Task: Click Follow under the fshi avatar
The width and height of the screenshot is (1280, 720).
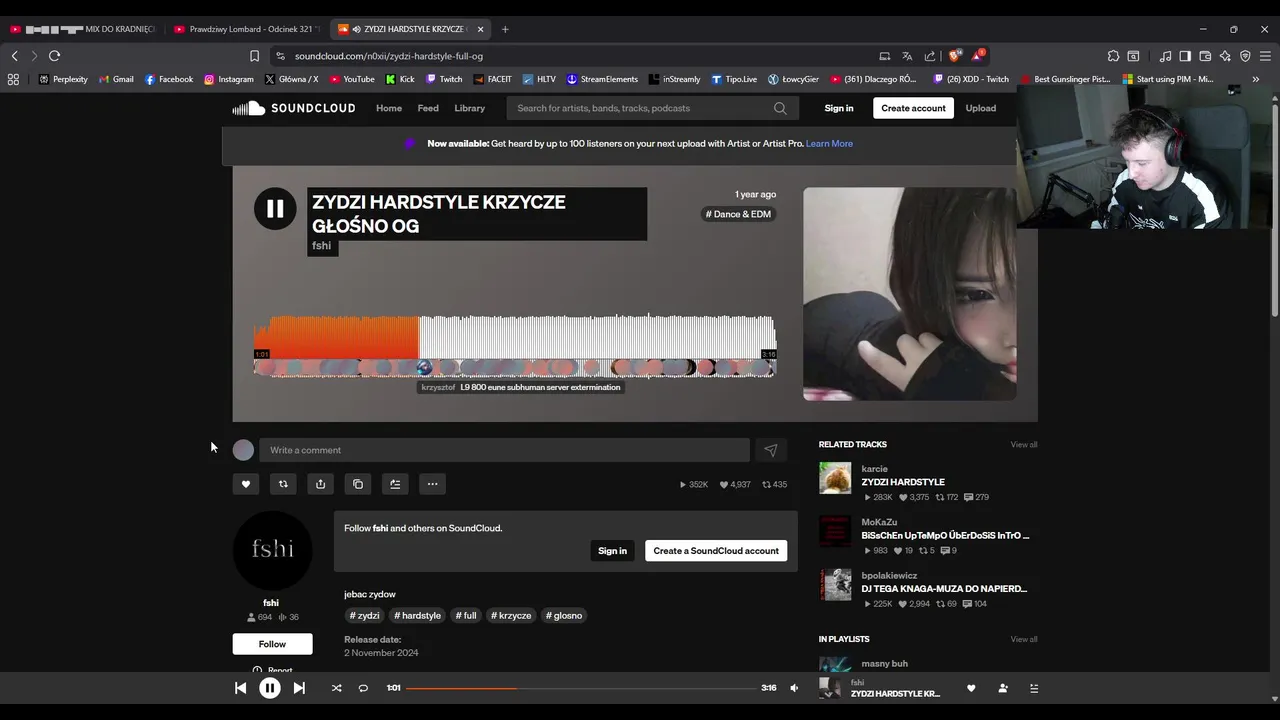Action: coord(272,644)
